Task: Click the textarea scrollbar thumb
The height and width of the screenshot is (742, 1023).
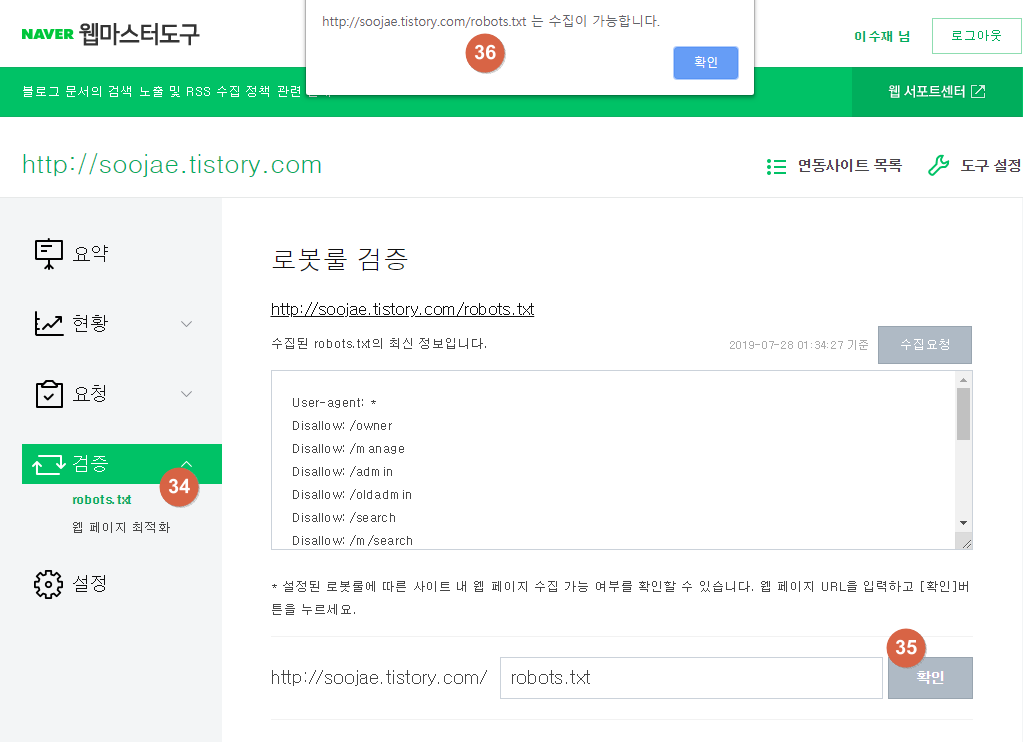Action: coord(964,414)
